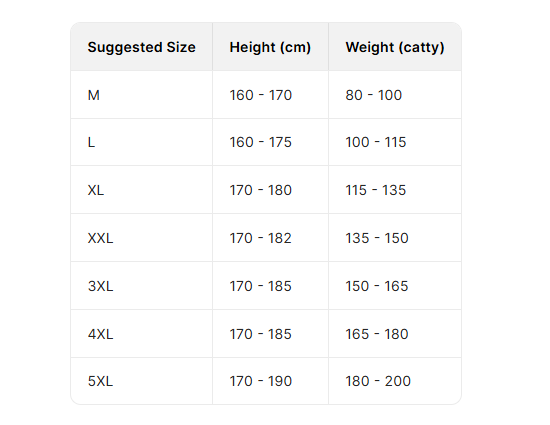Viewport: 550px width, 425px height.
Task: Select the XL size cell
Action: coord(141,190)
